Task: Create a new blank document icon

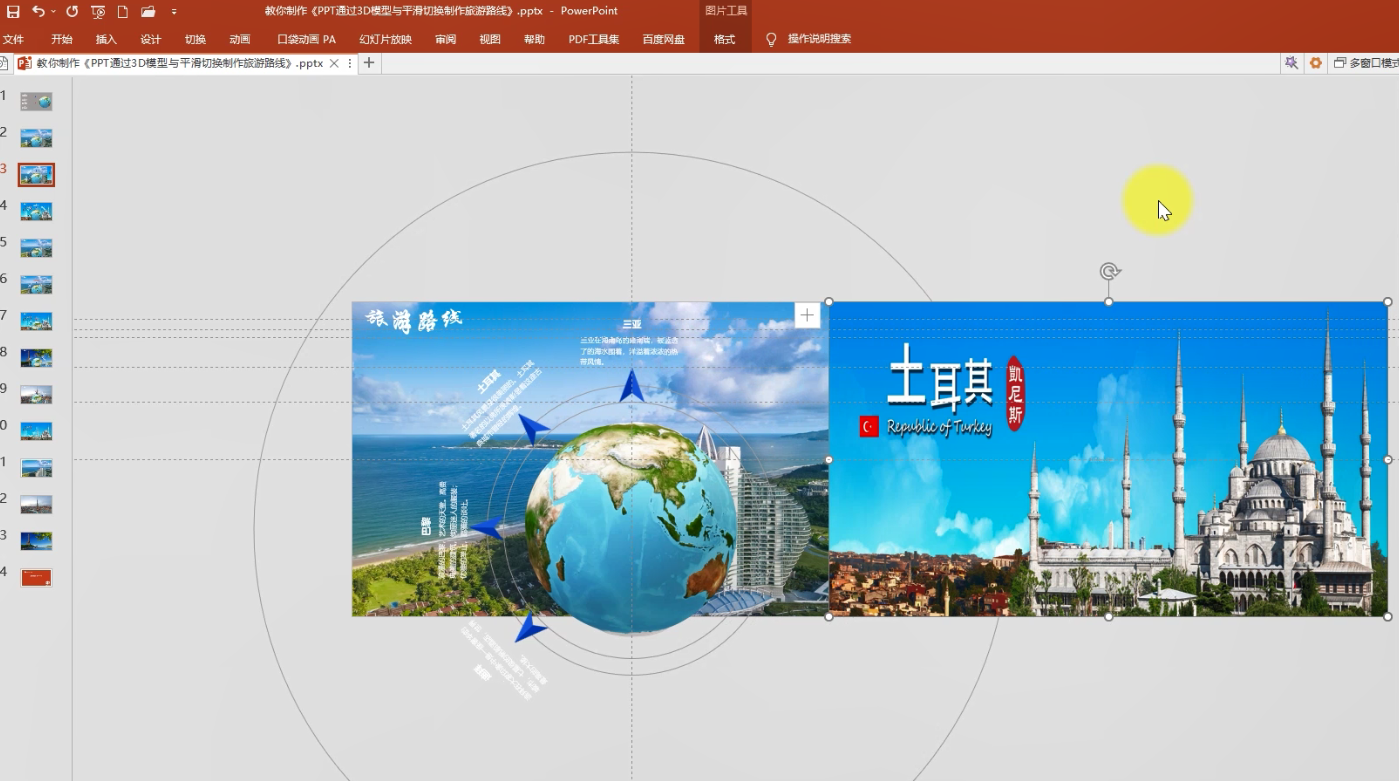Action: (123, 11)
